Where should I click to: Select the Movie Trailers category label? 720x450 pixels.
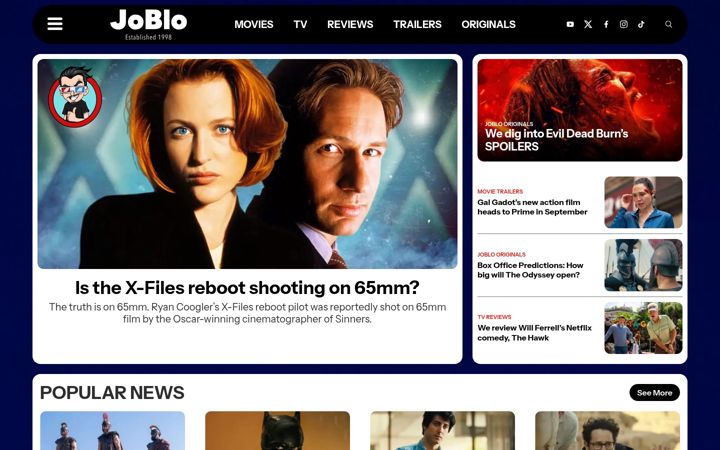click(500, 191)
